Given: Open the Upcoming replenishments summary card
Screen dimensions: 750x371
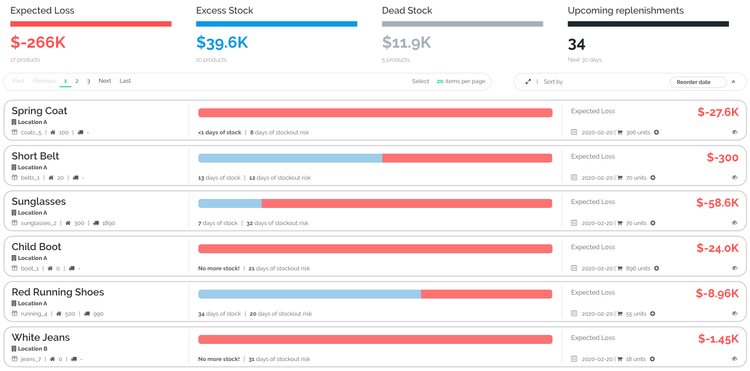Looking at the screenshot, I should click(x=648, y=34).
